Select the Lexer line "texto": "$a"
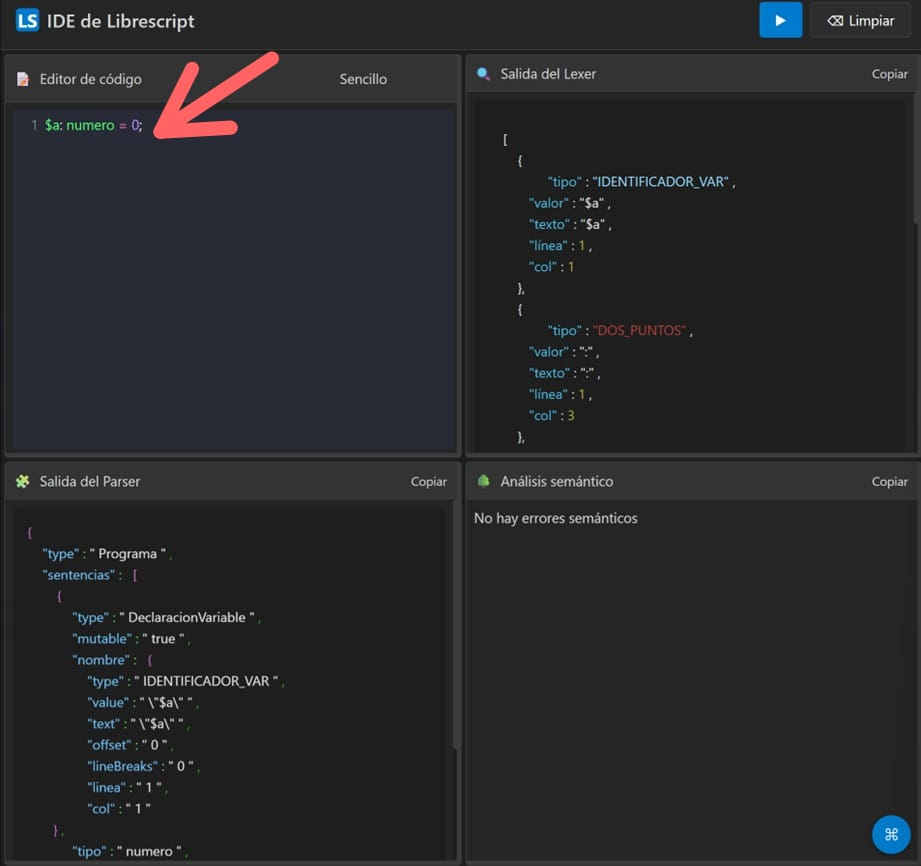Screen dimensions: 921x866 [570, 224]
